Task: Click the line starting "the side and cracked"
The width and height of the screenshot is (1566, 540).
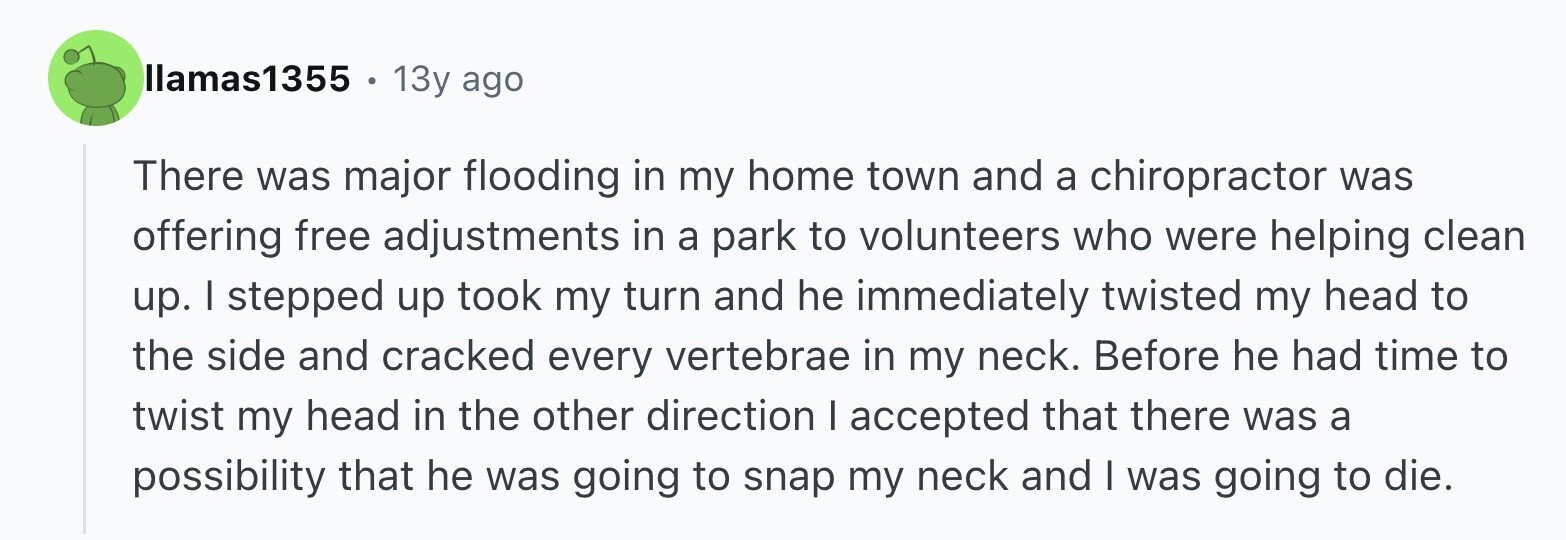Action: point(820,357)
